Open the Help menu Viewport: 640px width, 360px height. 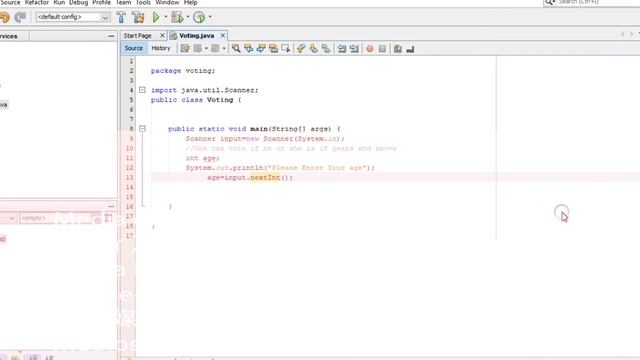click(x=191, y=2)
